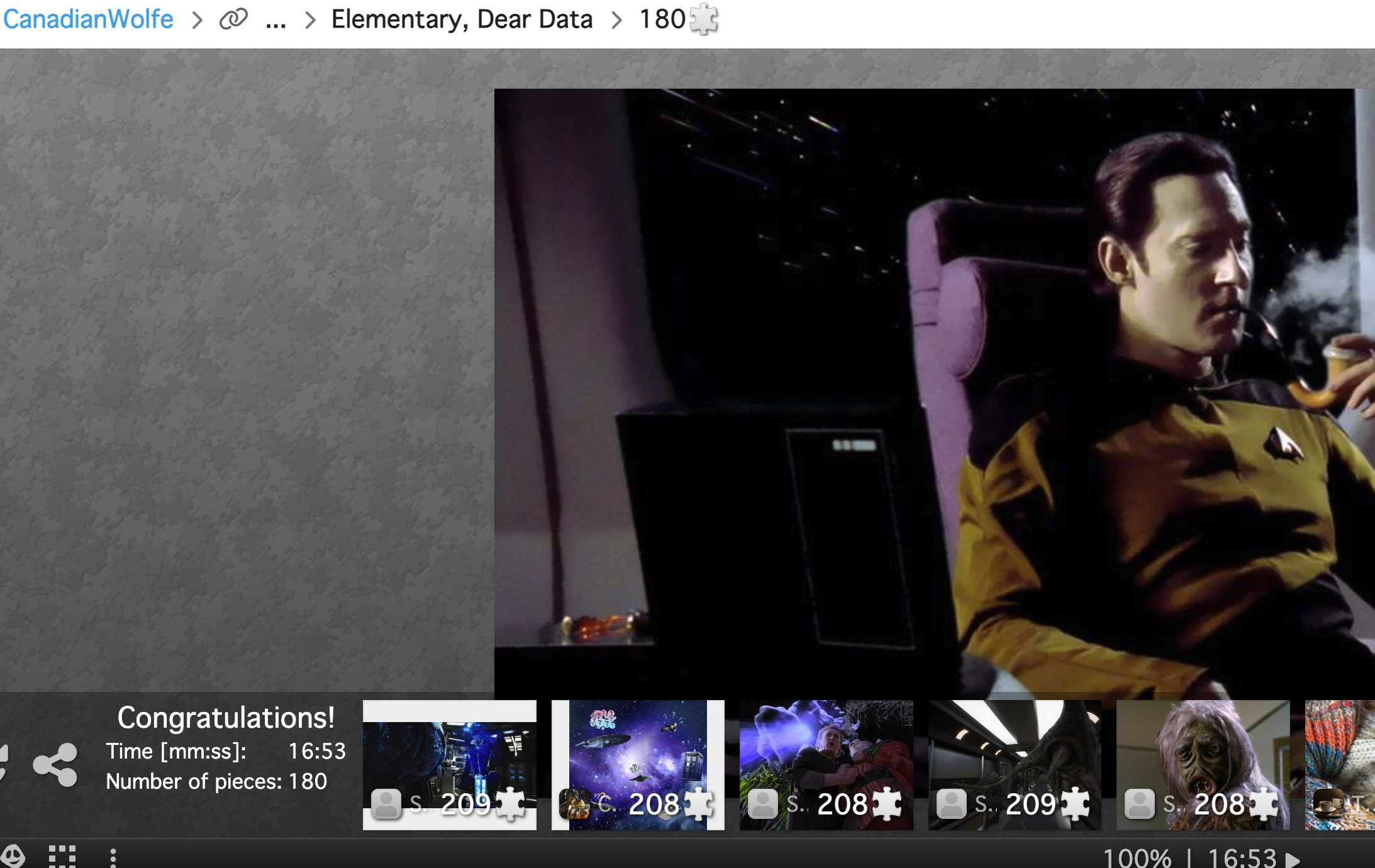1375x868 pixels.
Task: Click the 16:53 timer in status bar
Action: tap(1242, 859)
